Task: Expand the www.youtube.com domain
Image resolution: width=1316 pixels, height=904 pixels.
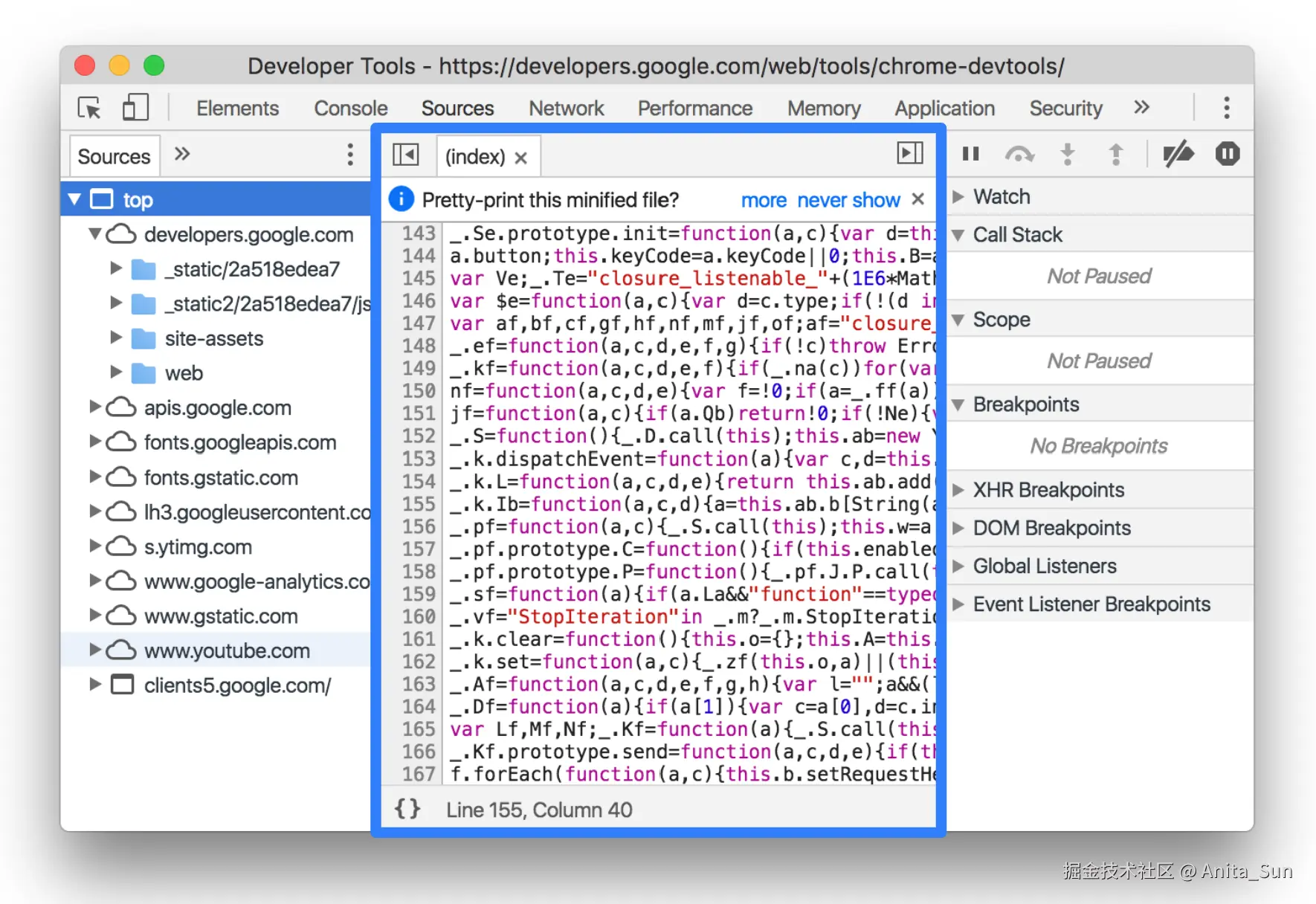Action: (94, 650)
